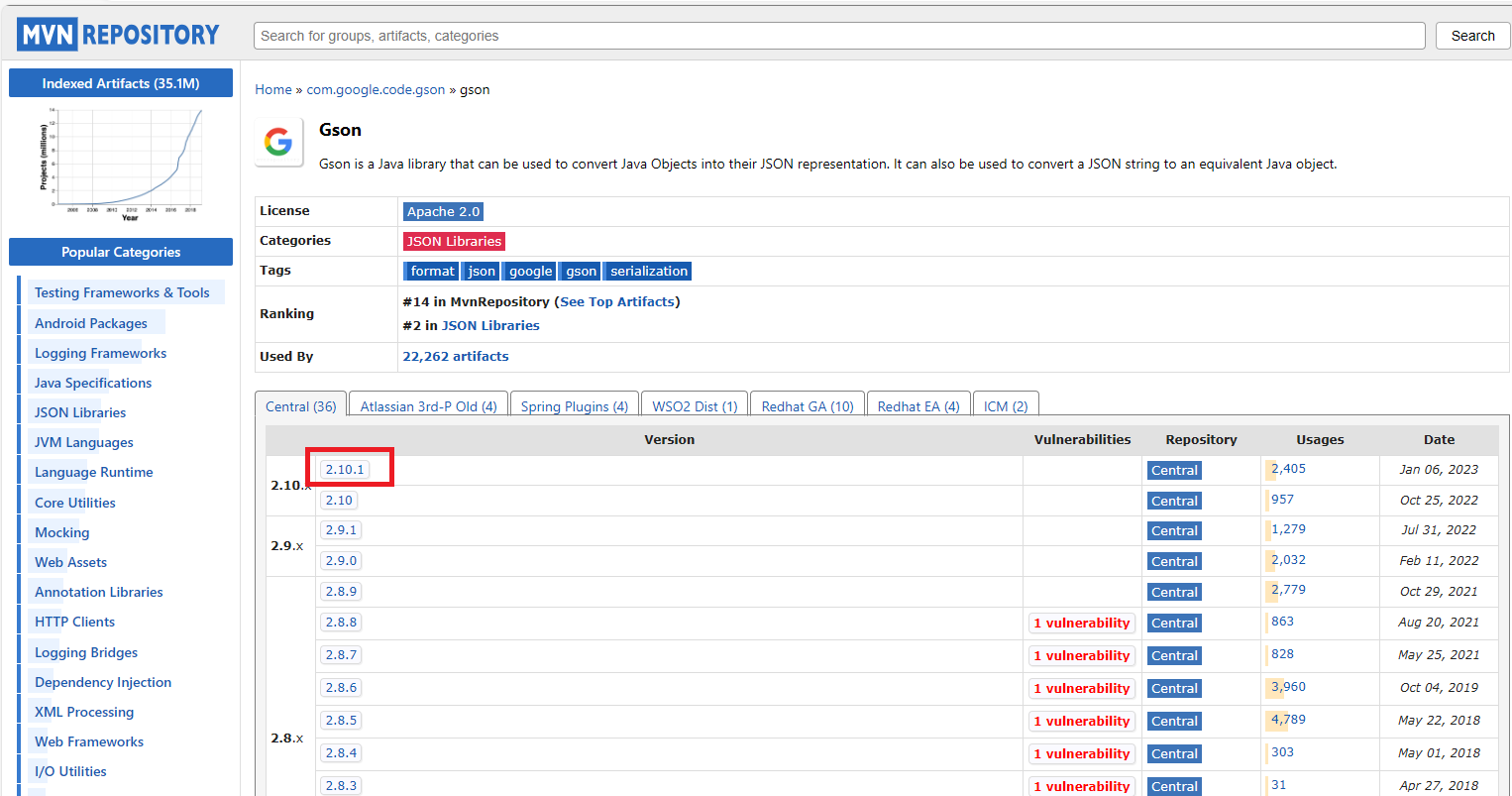
Task: Open version 2.8.8
Action: pyautogui.click(x=341, y=622)
